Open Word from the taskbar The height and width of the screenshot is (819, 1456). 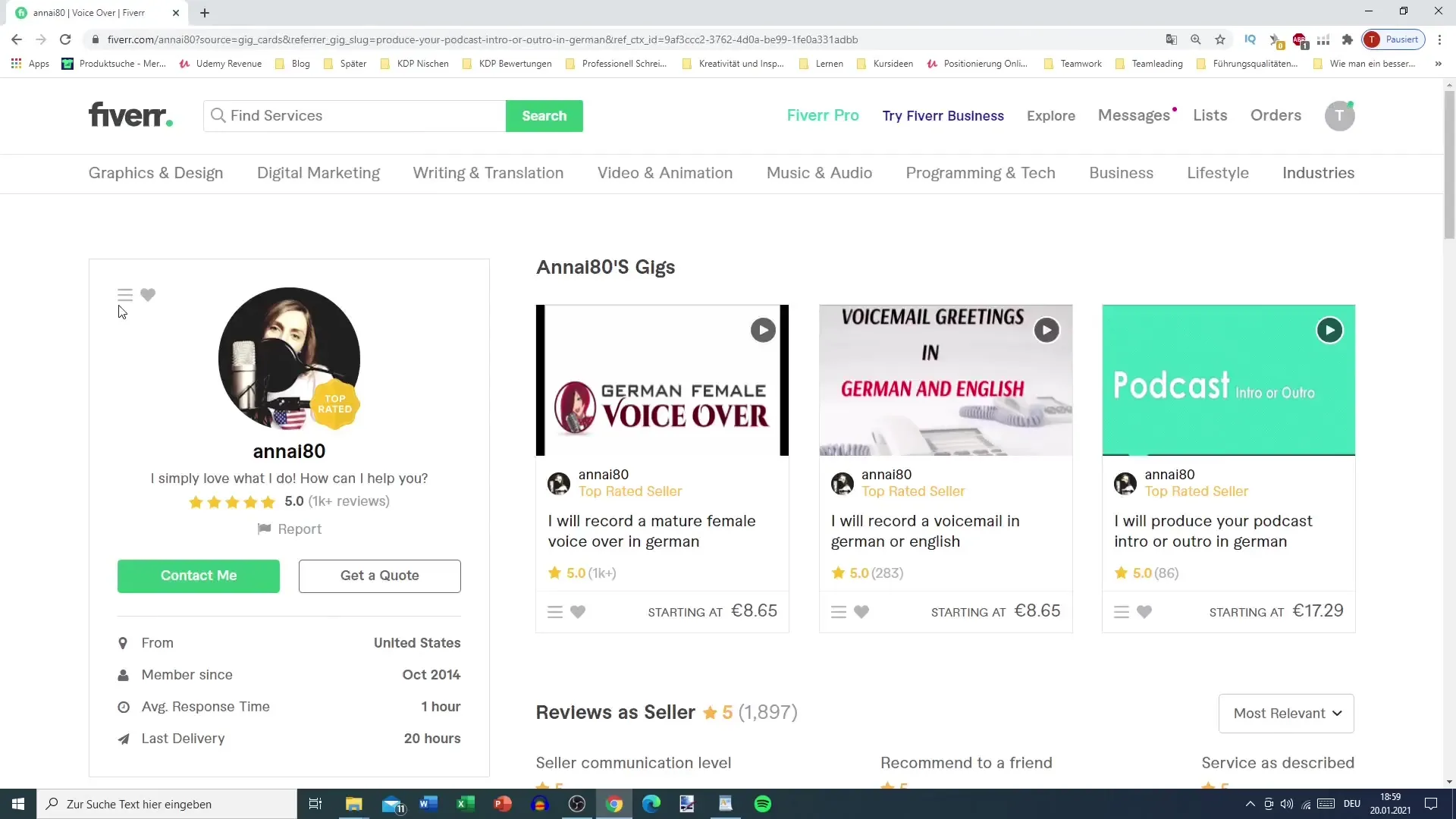click(x=428, y=804)
